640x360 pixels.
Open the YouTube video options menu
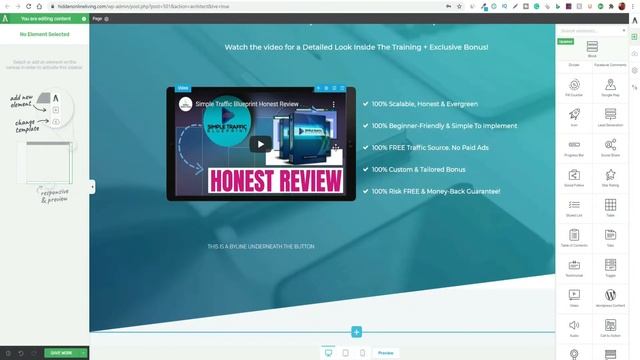(333, 104)
